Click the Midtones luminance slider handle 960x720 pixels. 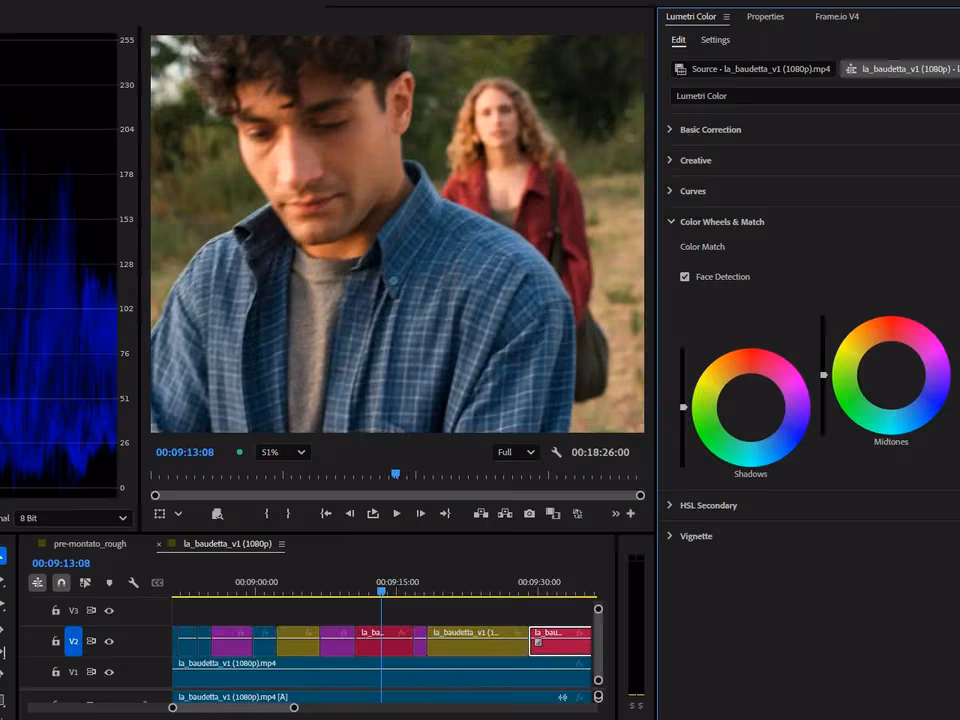click(x=823, y=375)
